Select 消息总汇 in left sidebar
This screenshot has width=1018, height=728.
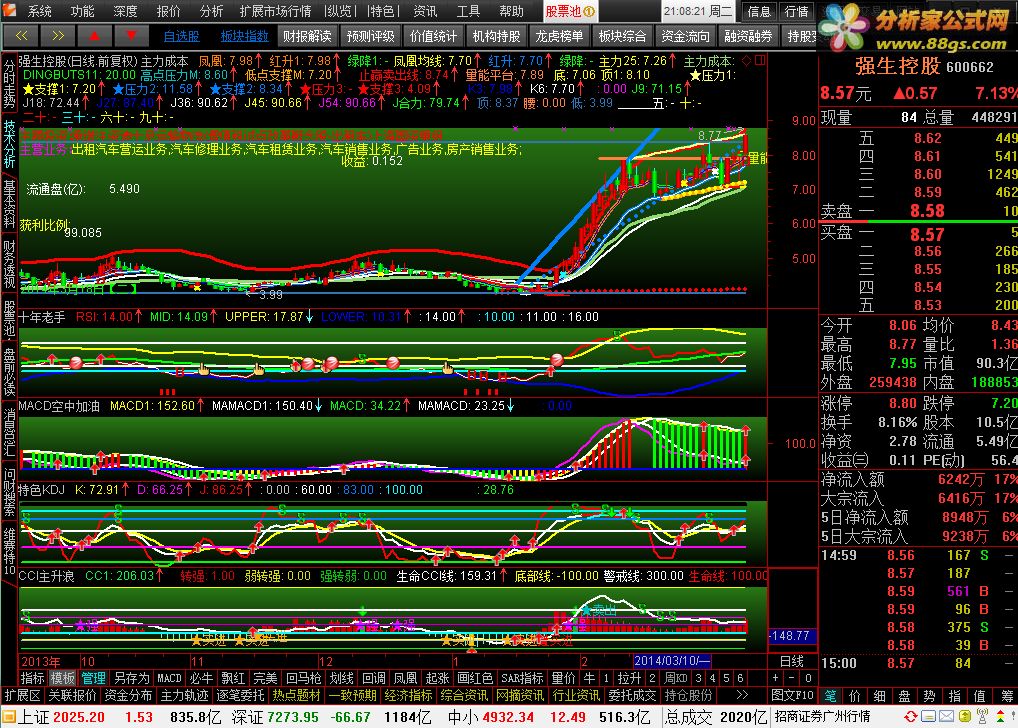tap(9, 433)
